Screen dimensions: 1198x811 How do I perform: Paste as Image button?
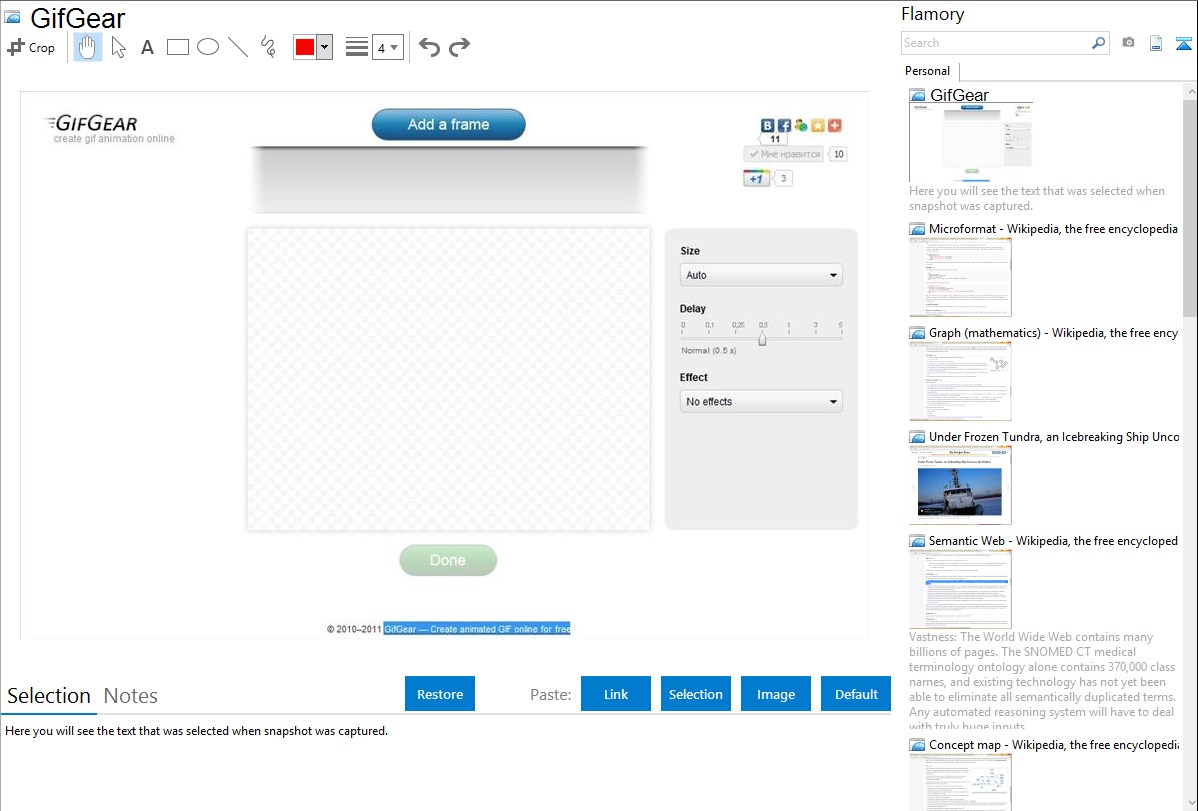776,694
